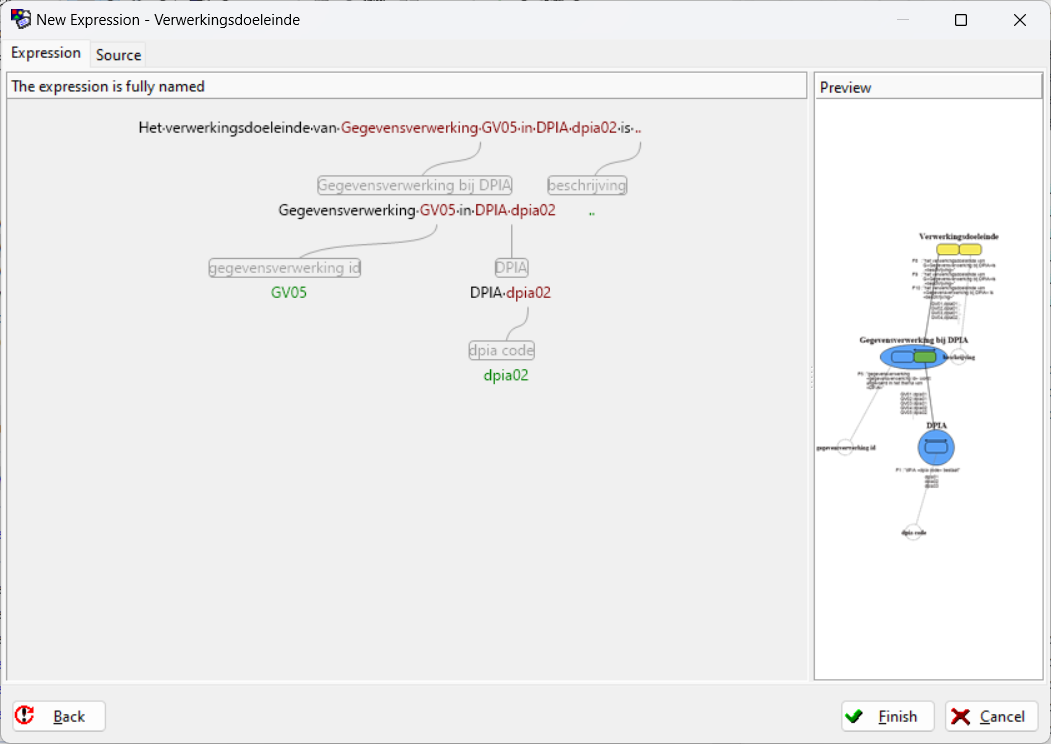The width and height of the screenshot is (1051, 744).
Task: Cancel the new expression dialog
Action: pyautogui.click(x=991, y=716)
